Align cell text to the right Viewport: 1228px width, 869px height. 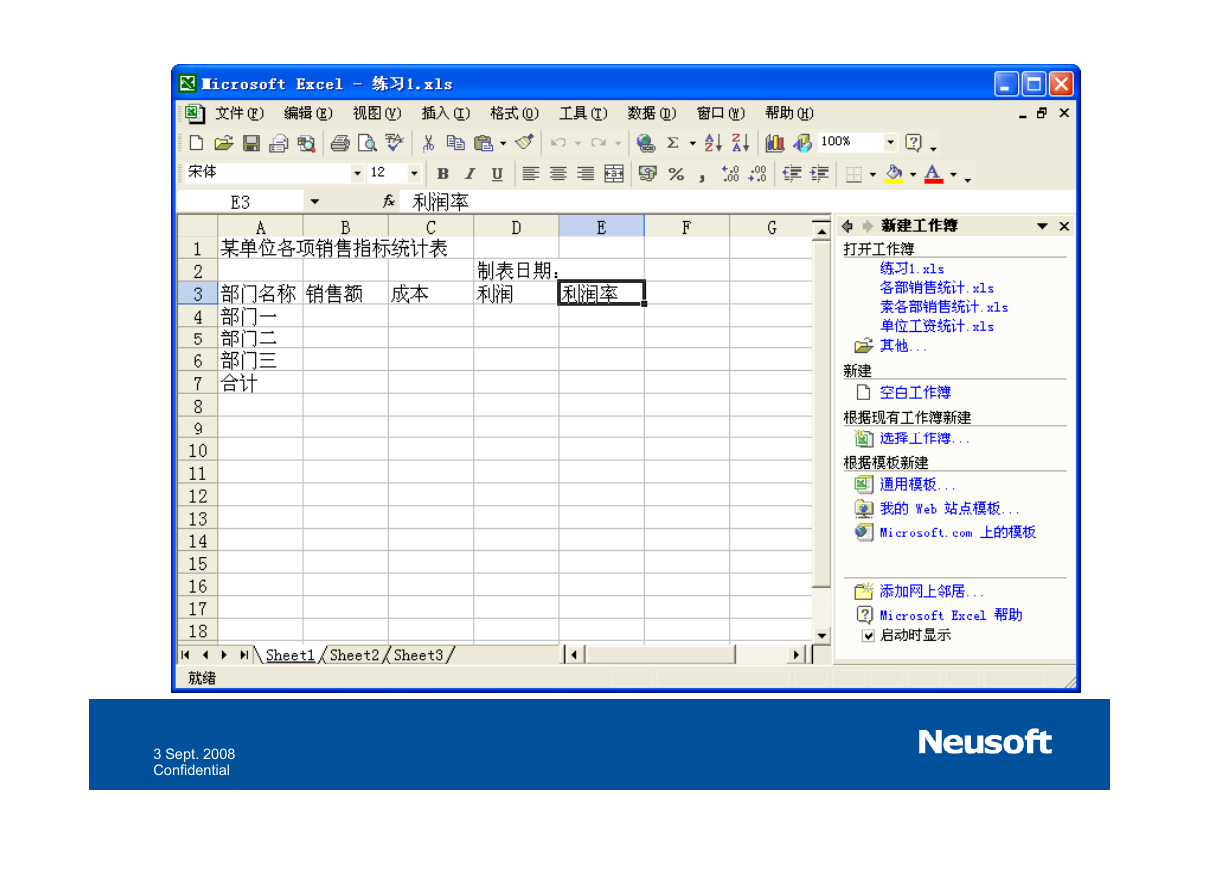[x=586, y=174]
